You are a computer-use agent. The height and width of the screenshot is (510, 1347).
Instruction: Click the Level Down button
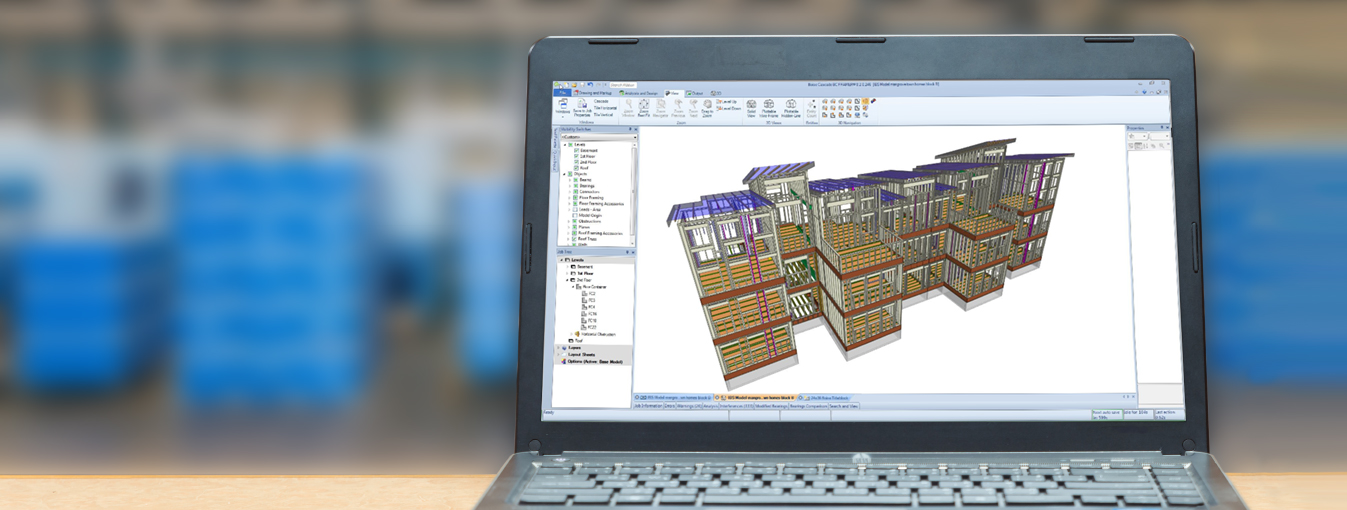729,108
